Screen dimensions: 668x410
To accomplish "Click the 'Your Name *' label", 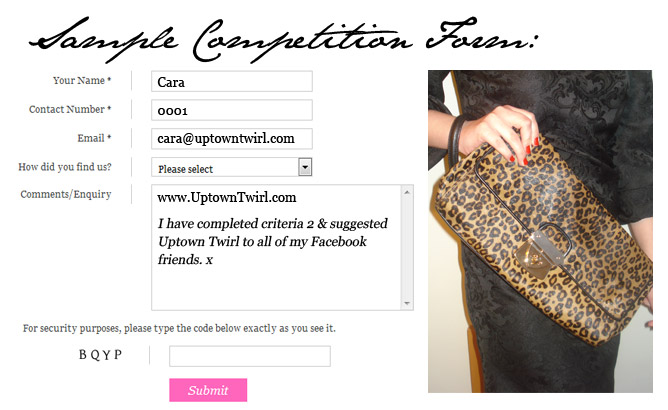I will (82, 81).
